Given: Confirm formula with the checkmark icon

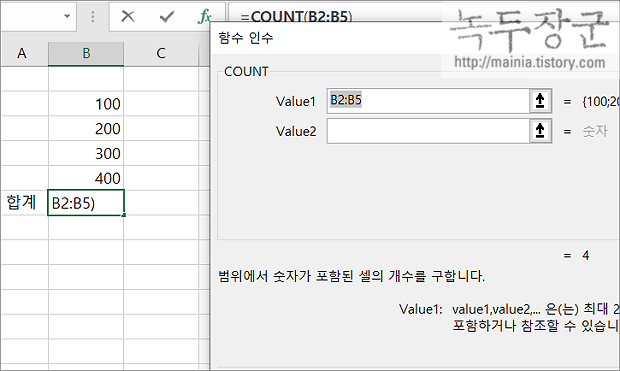Looking at the screenshot, I should coord(166,16).
